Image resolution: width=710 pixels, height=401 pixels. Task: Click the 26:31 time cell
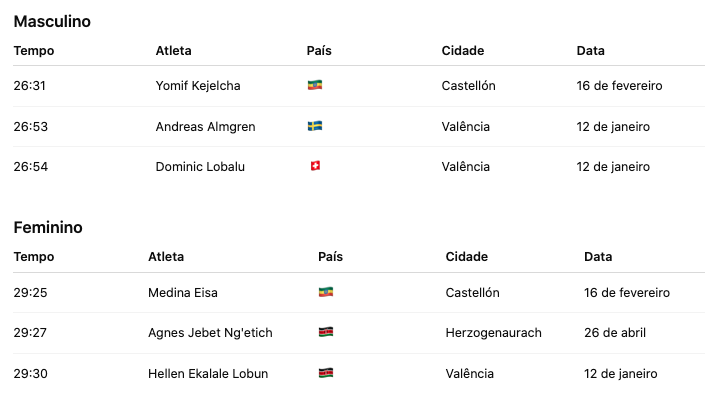click(30, 86)
